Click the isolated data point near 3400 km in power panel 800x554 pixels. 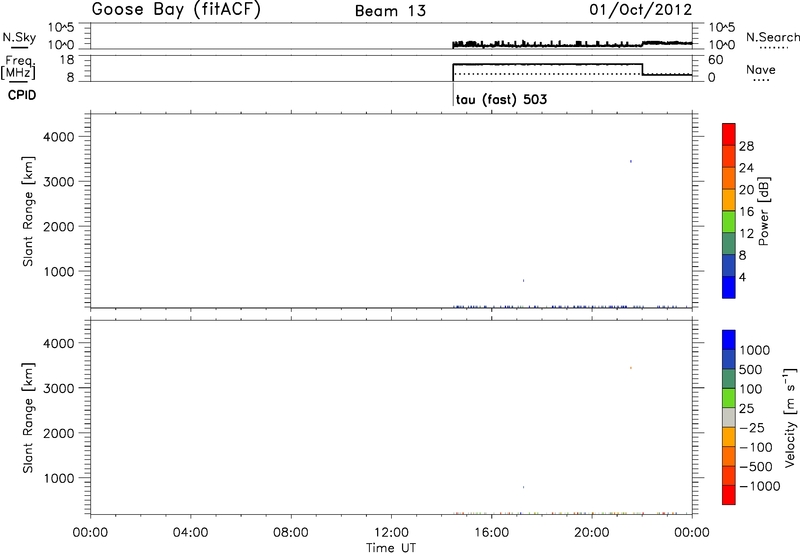coord(631,161)
